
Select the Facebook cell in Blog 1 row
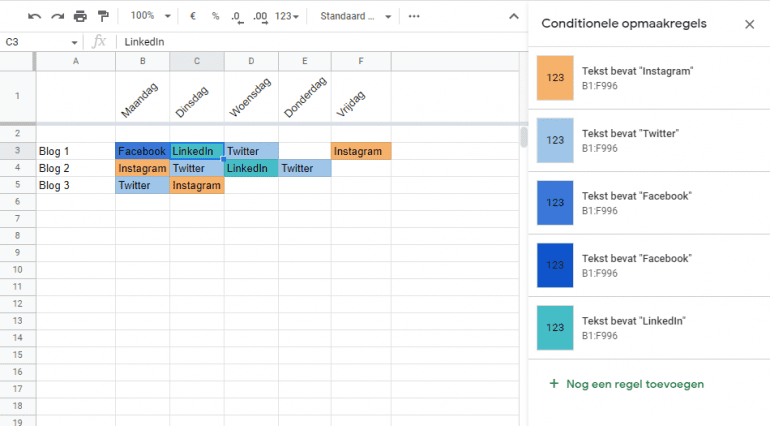(x=142, y=151)
